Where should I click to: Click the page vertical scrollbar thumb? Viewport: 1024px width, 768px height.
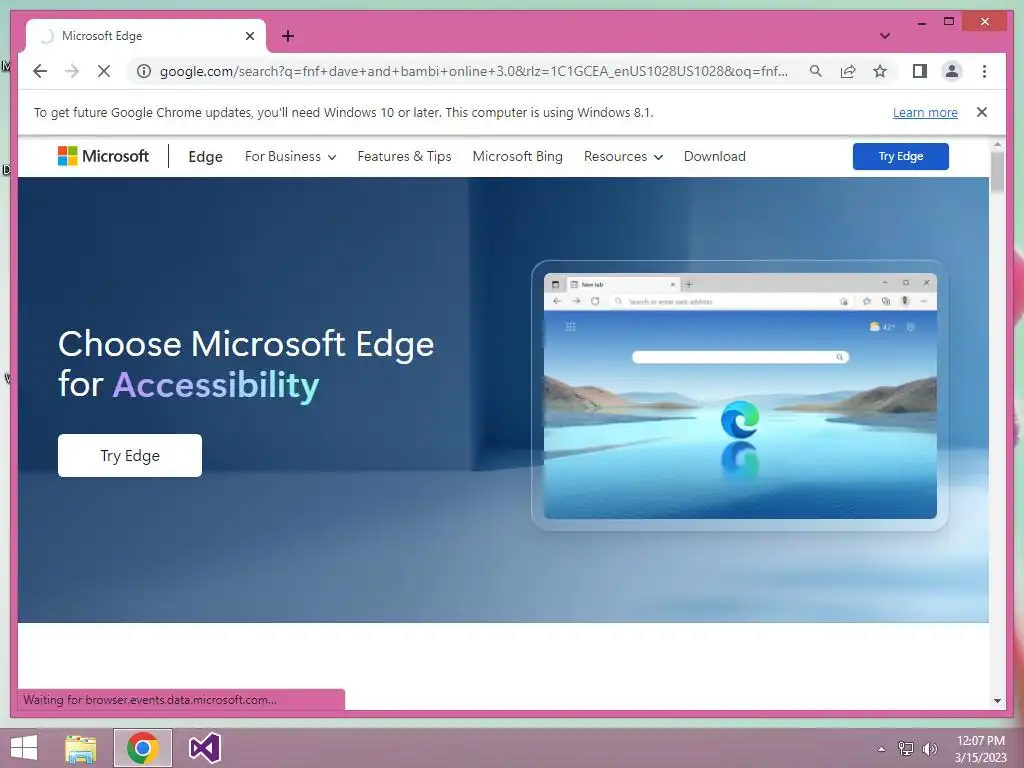coord(997,172)
